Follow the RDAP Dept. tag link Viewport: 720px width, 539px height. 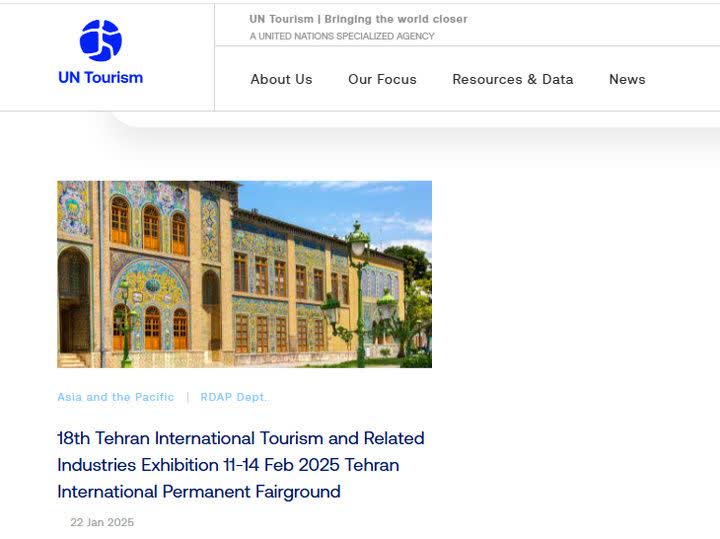click(234, 397)
